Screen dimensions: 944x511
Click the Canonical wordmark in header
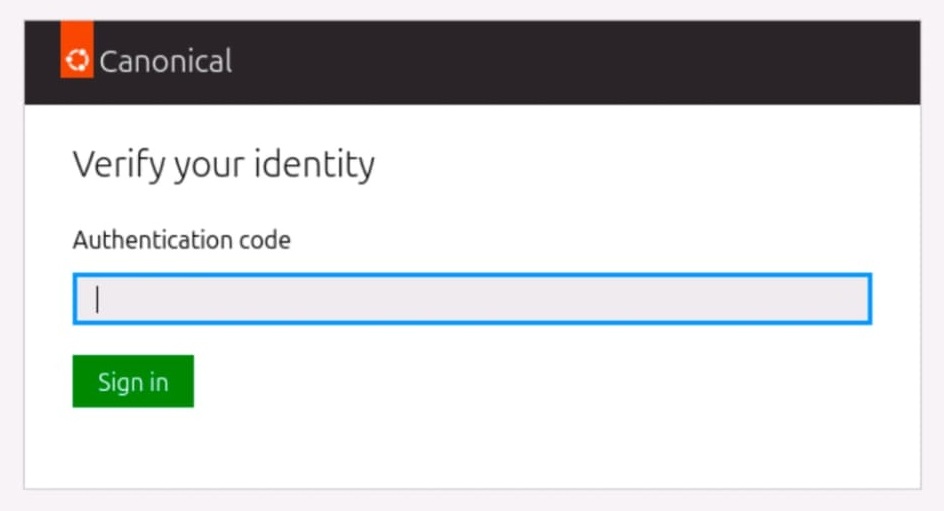click(165, 61)
